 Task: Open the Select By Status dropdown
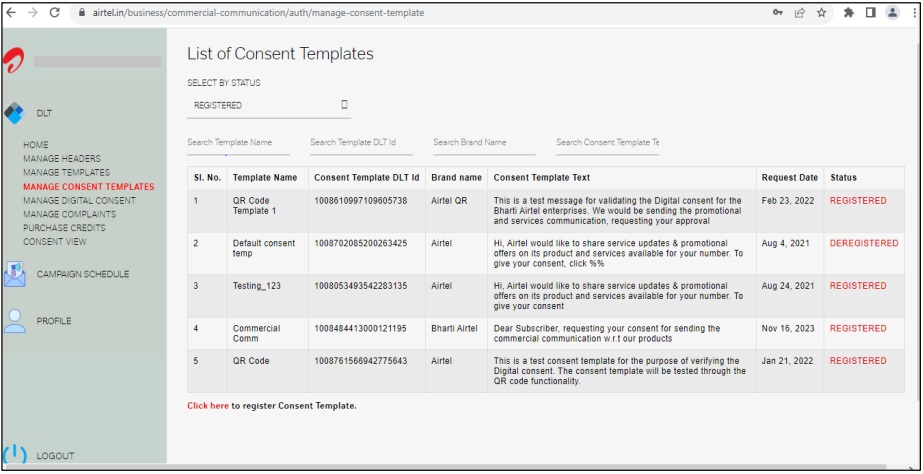269,105
